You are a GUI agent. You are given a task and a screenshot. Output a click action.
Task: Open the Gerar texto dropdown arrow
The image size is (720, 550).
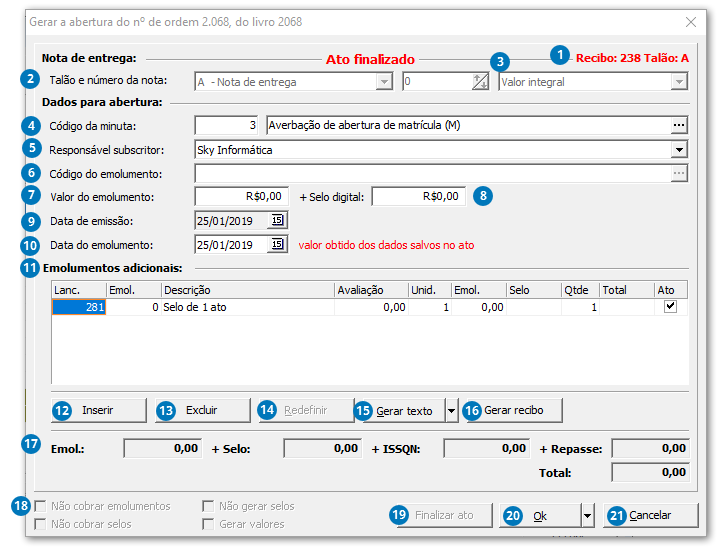click(x=452, y=410)
